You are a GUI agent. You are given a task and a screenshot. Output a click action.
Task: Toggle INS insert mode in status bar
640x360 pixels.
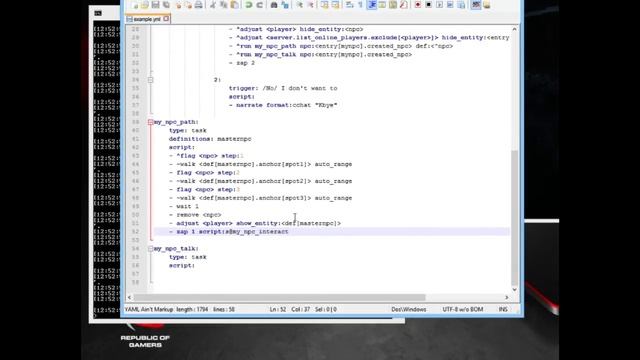(503, 309)
